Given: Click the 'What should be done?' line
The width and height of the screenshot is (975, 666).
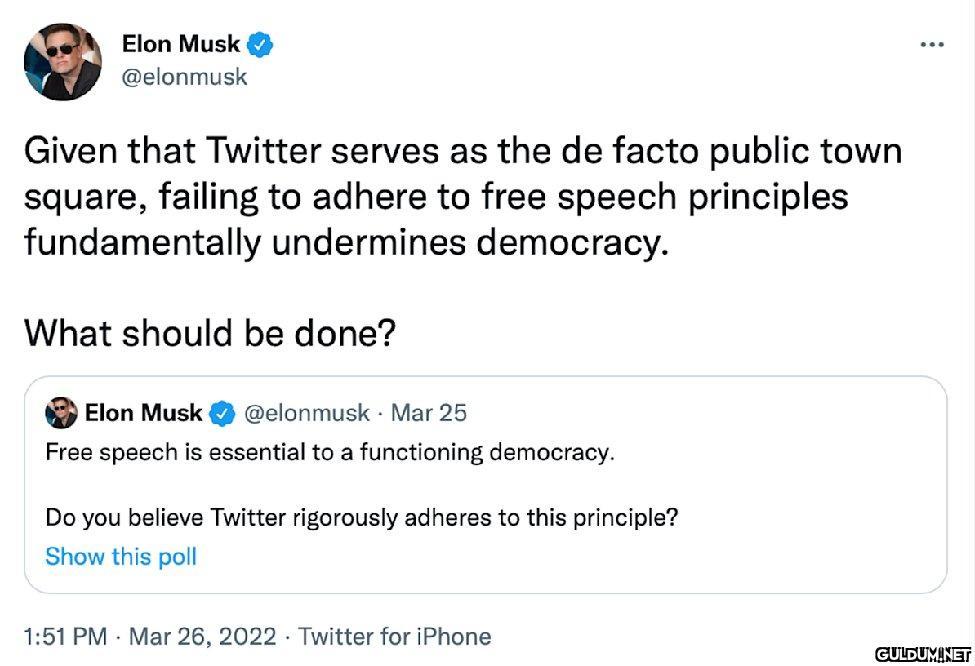Looking at the screenshot, I should point(210,333).
